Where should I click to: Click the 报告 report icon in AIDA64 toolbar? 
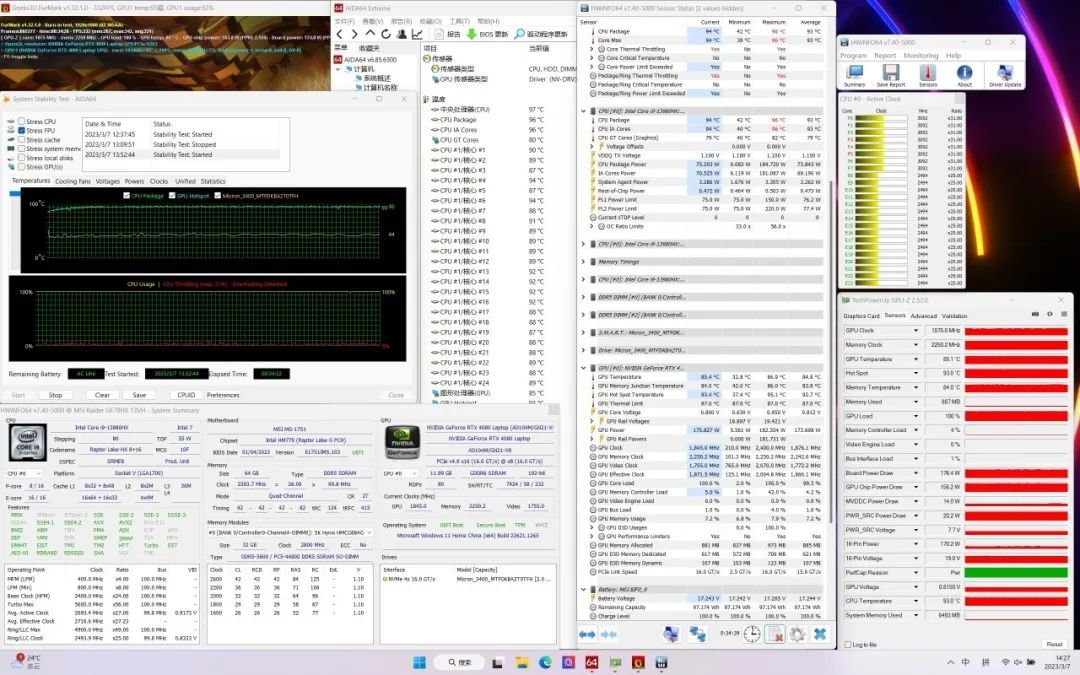click(439, 34)
